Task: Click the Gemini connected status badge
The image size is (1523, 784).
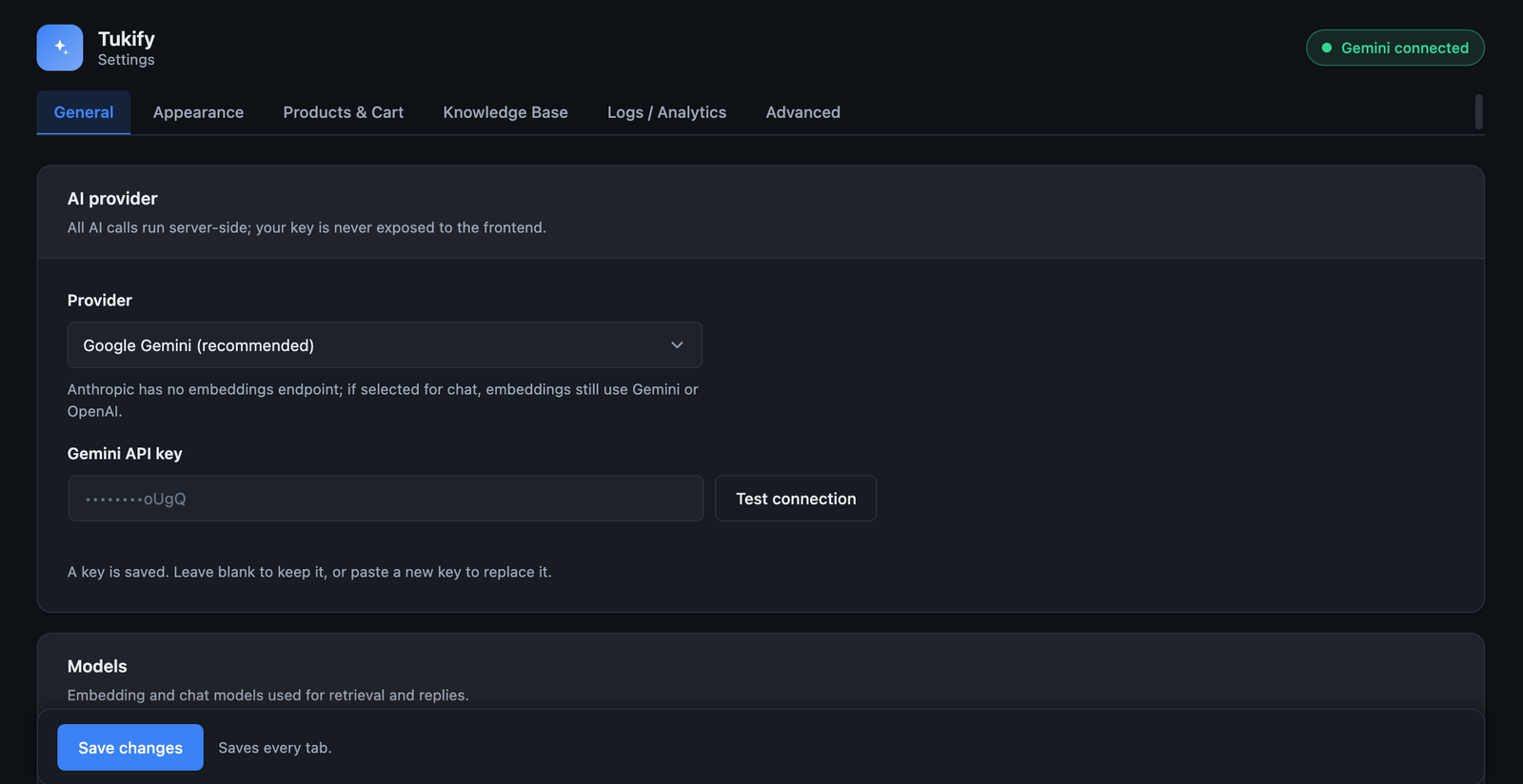Action: [1394, 48]
